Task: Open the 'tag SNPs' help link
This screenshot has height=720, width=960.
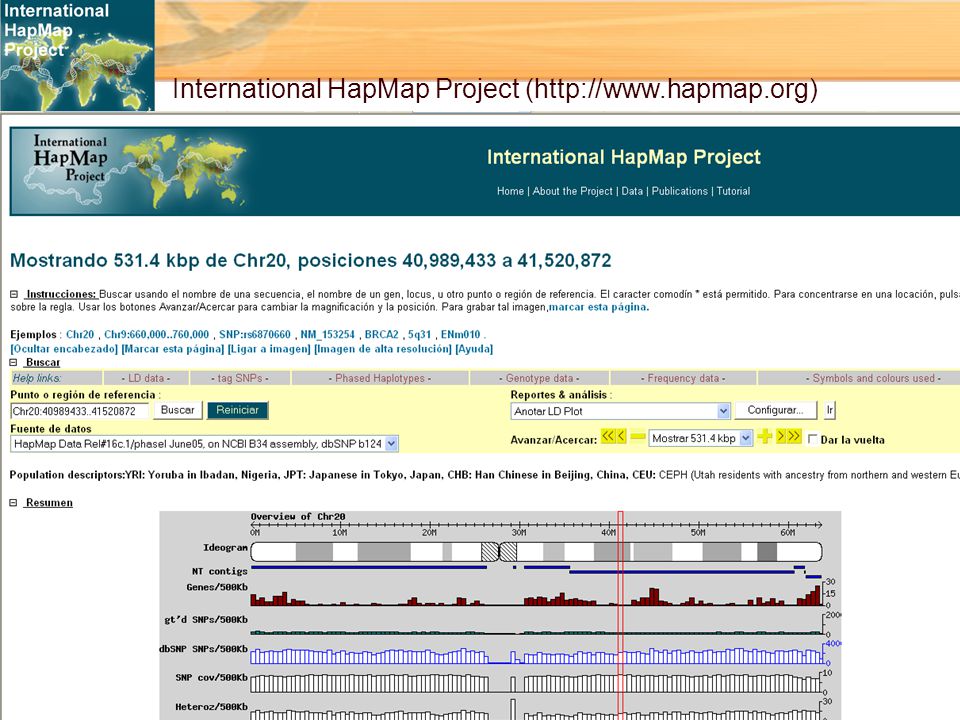Action: pyautogui.click(x=239, y=378)
